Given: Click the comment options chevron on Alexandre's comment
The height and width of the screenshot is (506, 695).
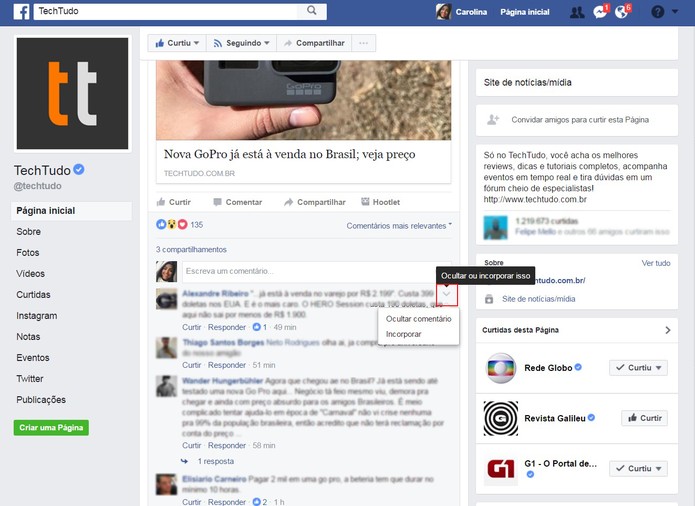Looking at the screenshot, I should click(446, 294).
